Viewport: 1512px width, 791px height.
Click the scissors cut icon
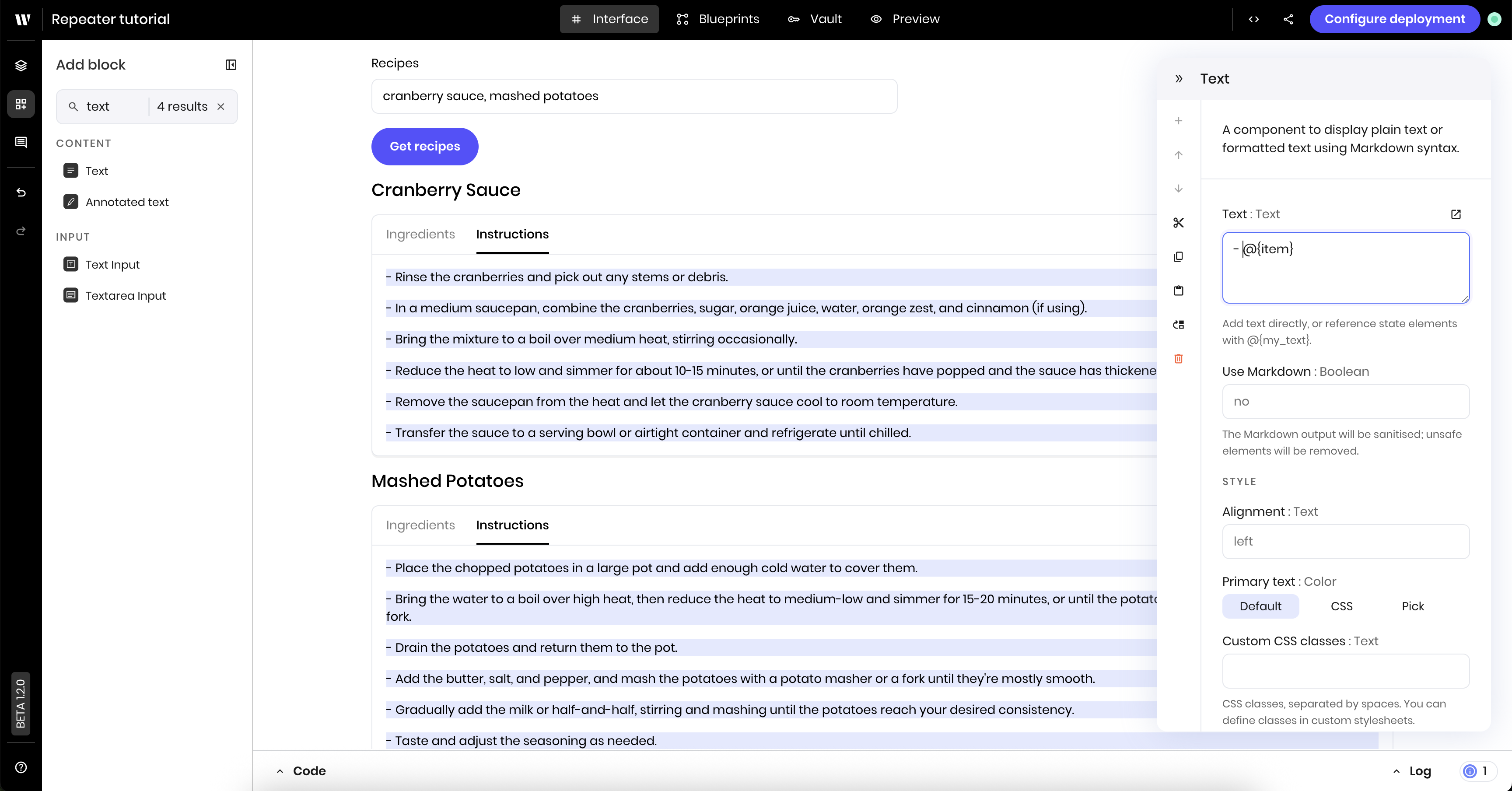pyautogui.click(x=1178, y=223)
